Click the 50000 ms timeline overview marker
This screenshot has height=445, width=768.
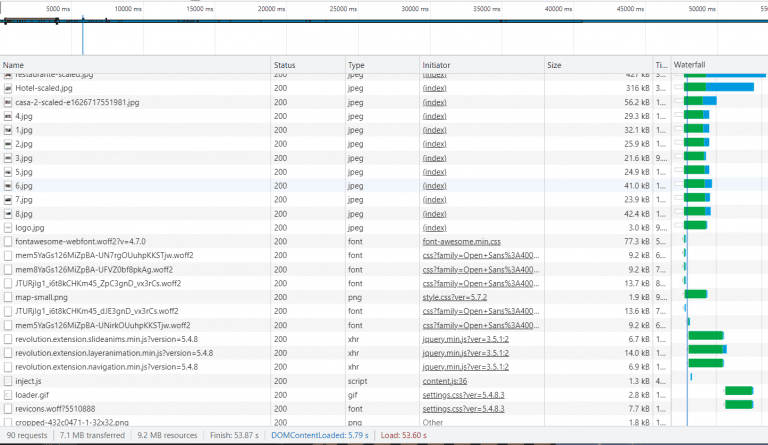click(702, 9)
